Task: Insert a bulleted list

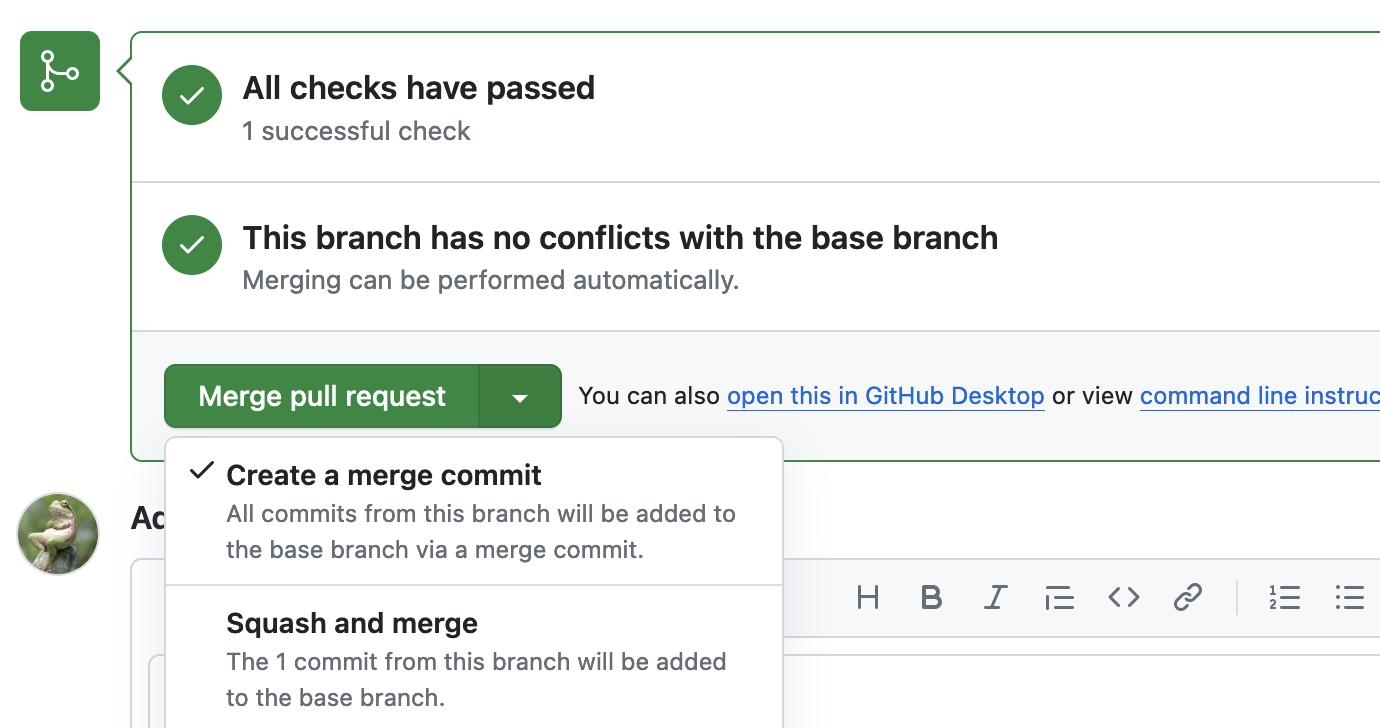Action: click(x=1349, y=598)
